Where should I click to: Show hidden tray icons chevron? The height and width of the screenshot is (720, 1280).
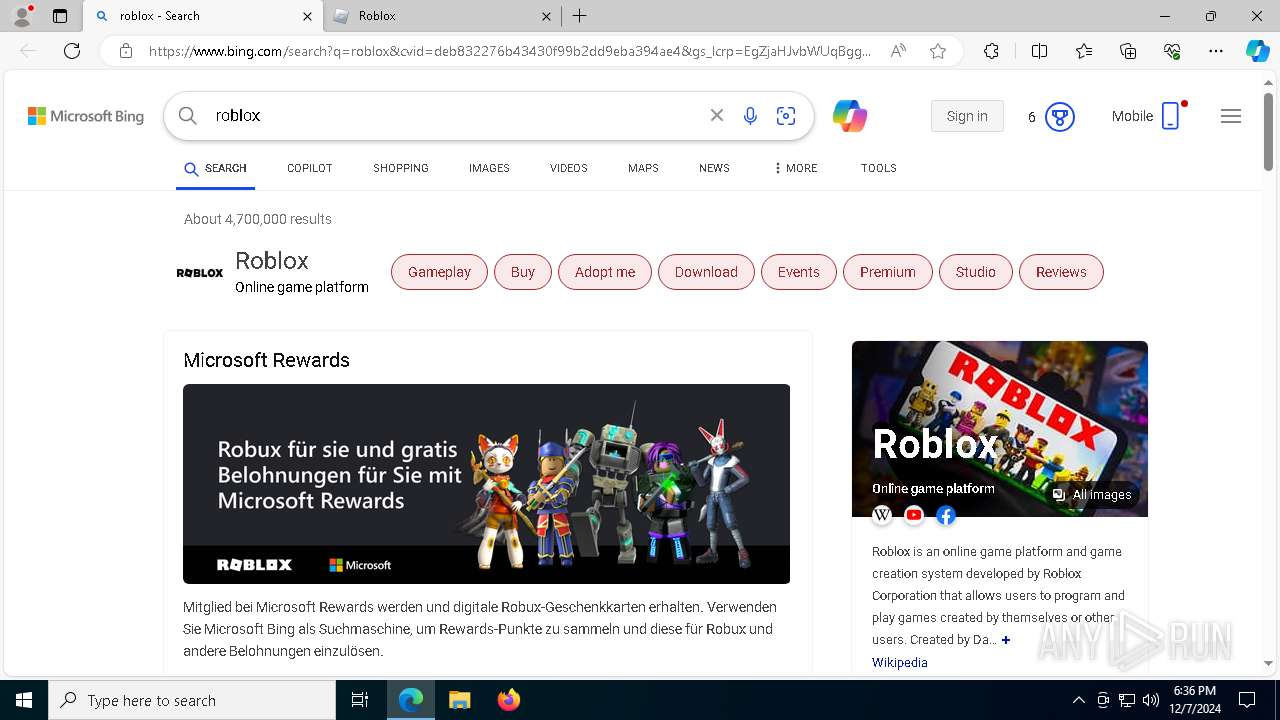[x=1078, y=700]
